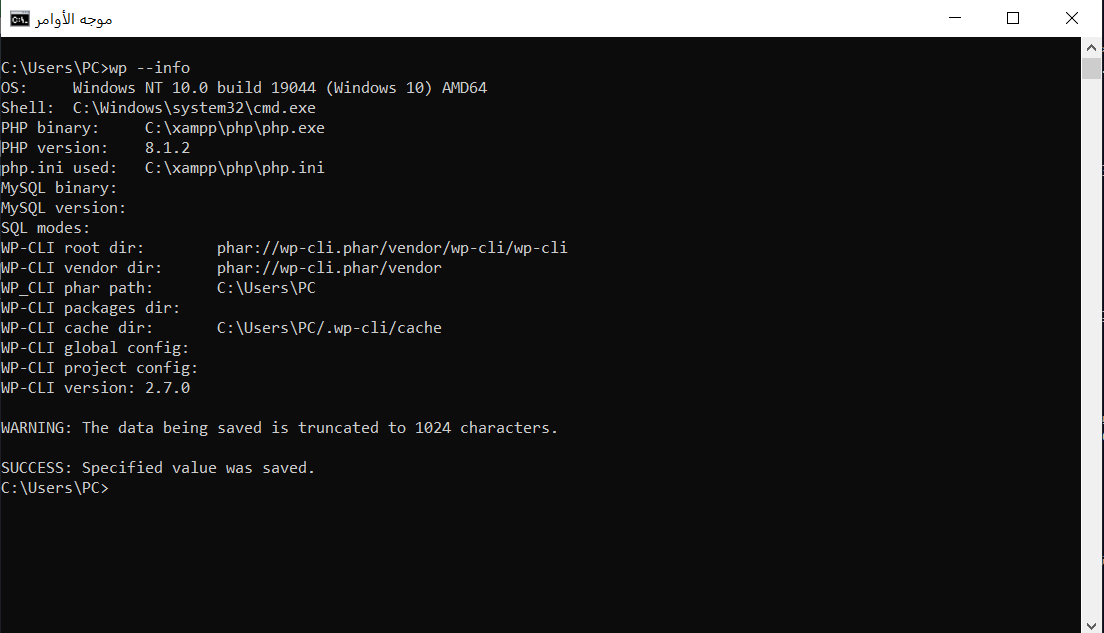Maximize the Command Prompt window
This screenshot has height=633, width=1104.
[x=1012, y=18]
